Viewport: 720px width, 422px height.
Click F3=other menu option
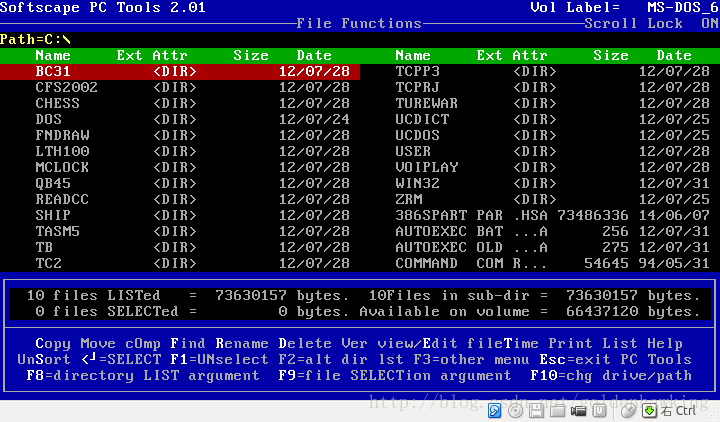coord(472,360)
